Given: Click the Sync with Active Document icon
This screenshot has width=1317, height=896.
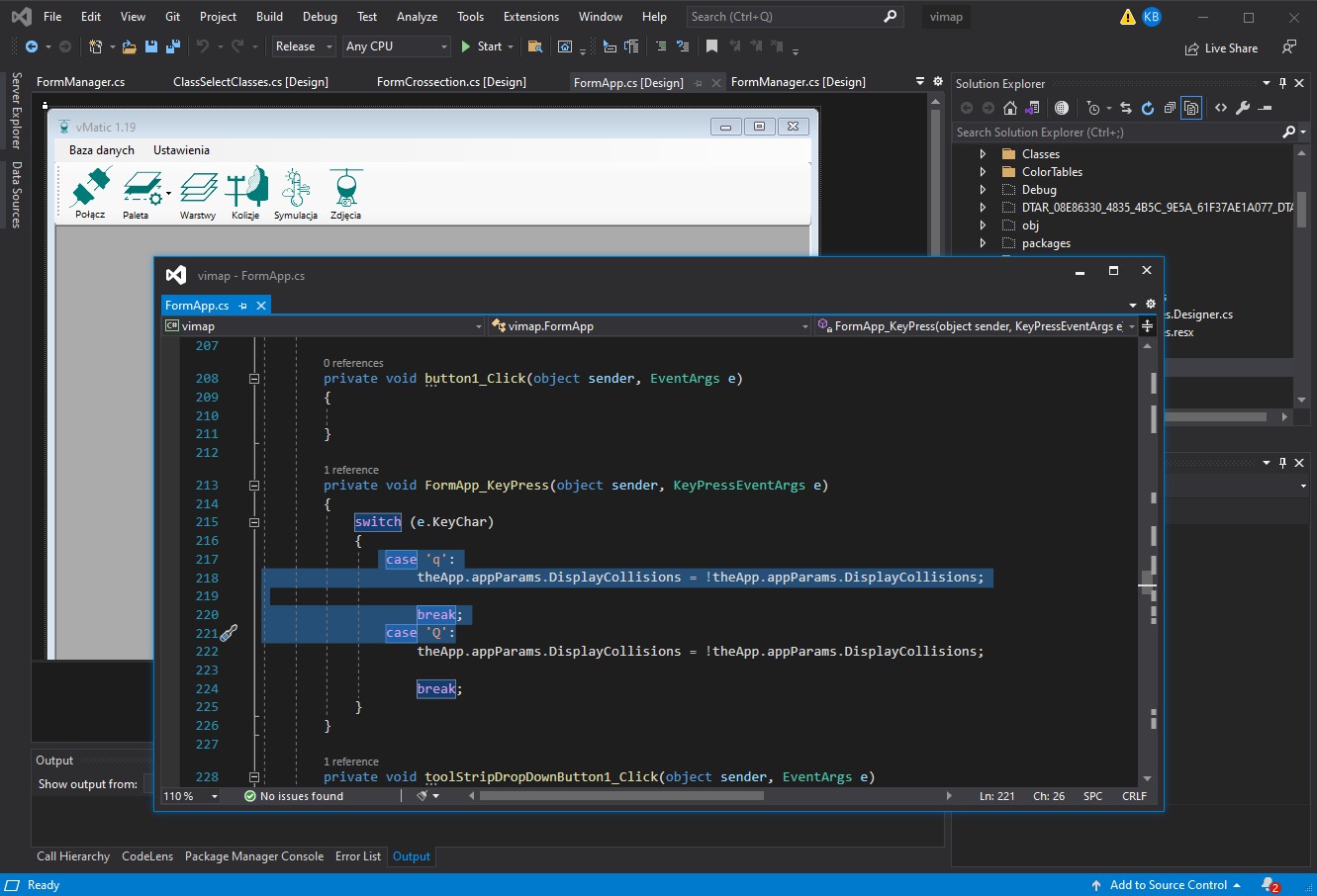Looking at the screenshot, I should coord(1126,108).
